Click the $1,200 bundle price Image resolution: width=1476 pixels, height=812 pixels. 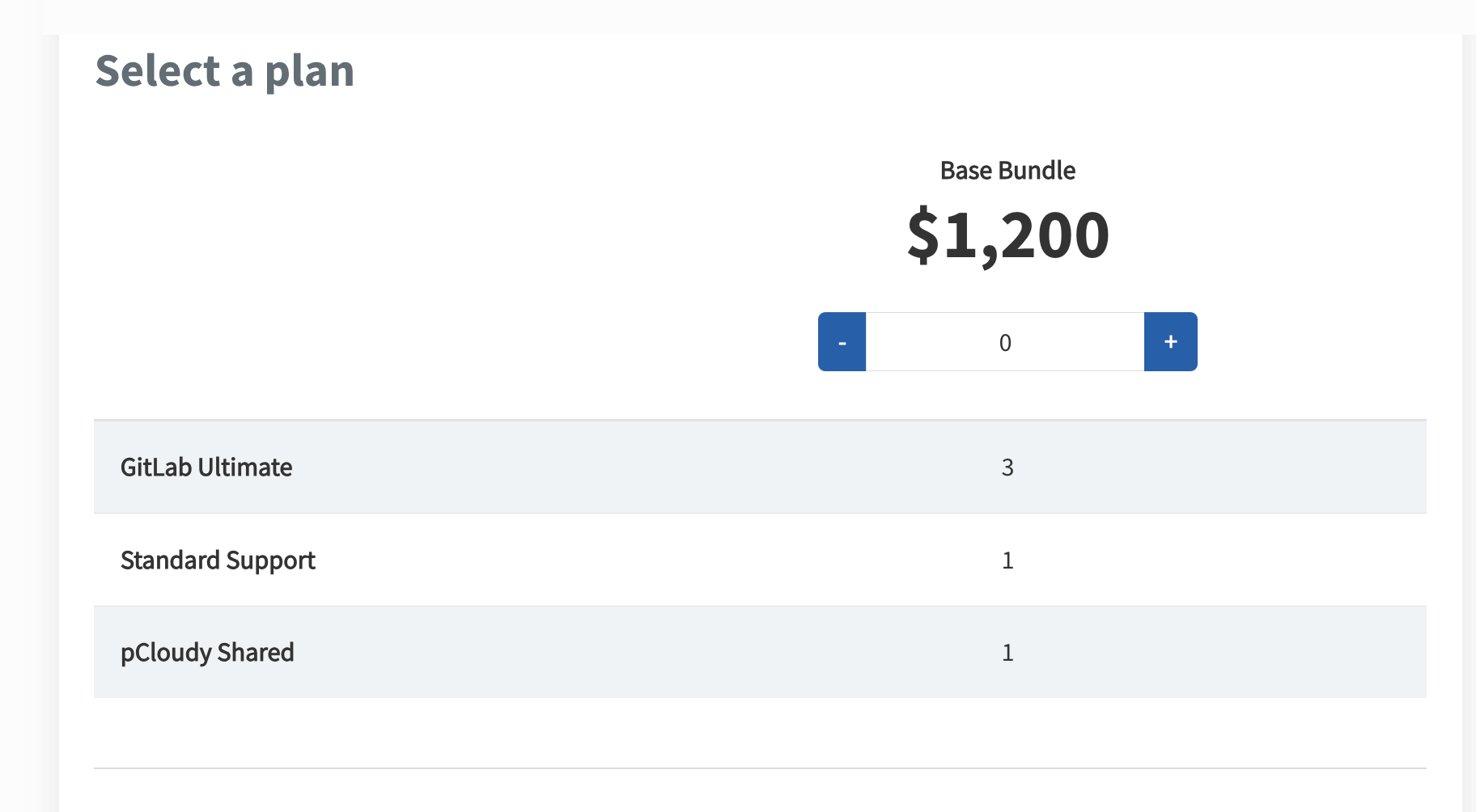[x=1007, y=235]
